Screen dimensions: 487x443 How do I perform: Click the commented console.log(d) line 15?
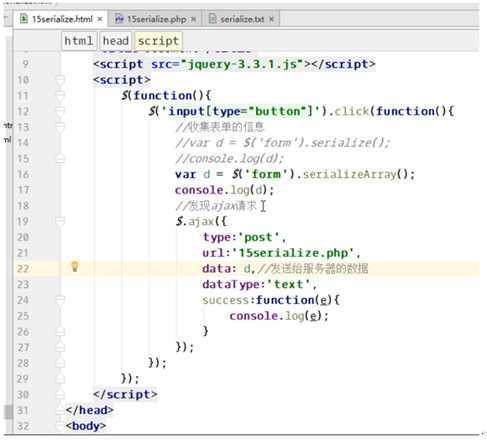tap(230, 159)
